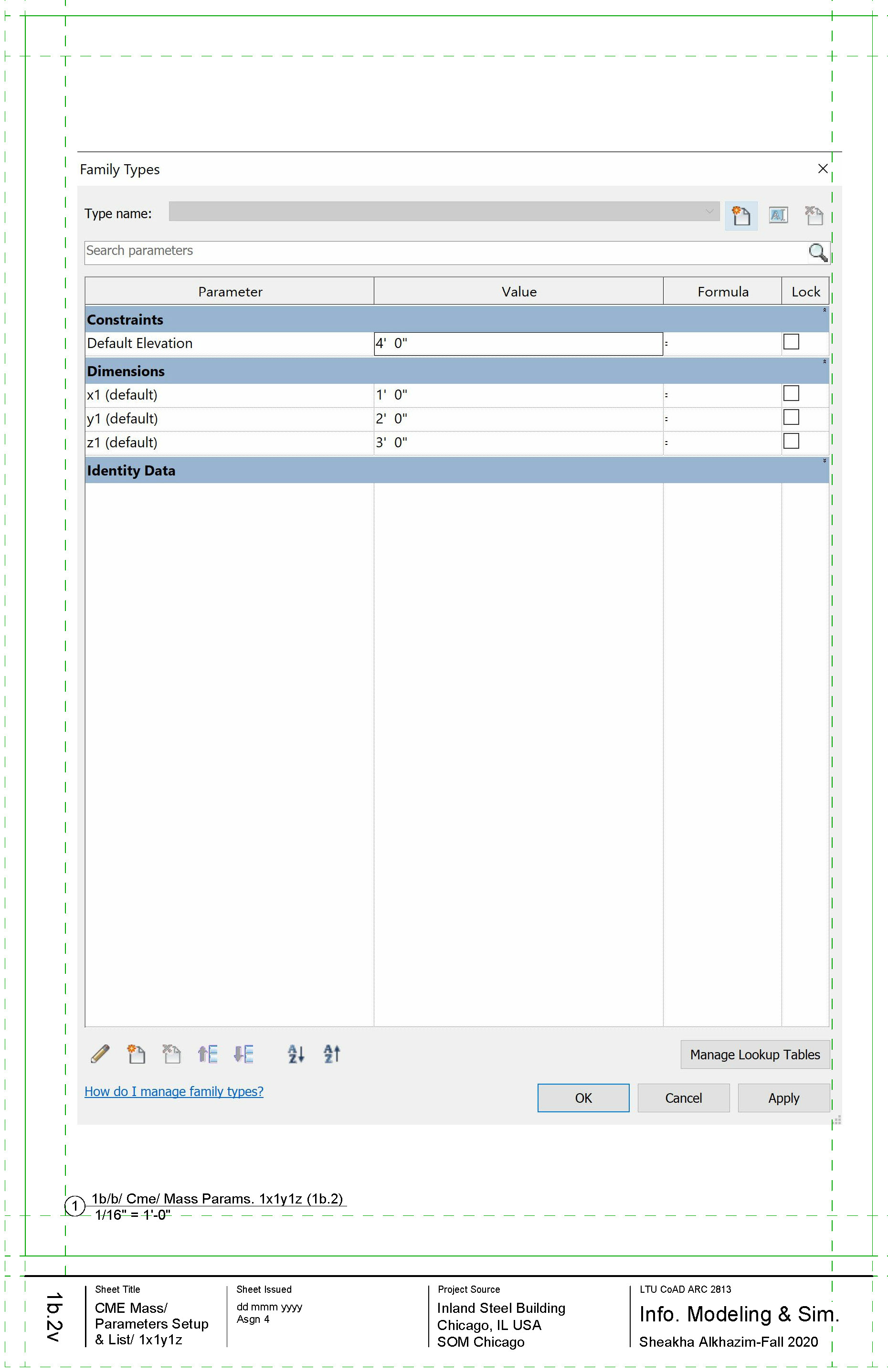
Task: Click the Cancel button
Action: pyautogui.click(x=683, y=1098)
